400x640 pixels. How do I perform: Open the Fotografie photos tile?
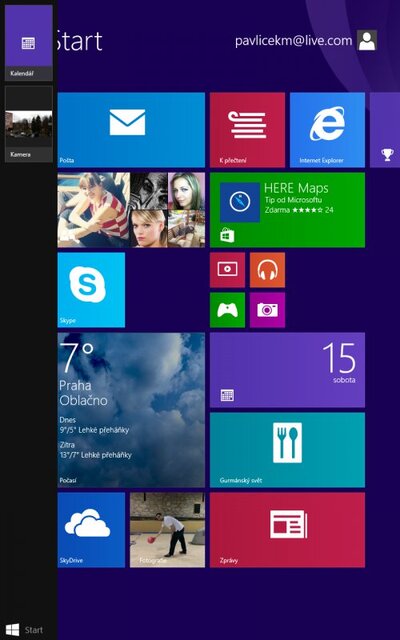click(167, 530)
